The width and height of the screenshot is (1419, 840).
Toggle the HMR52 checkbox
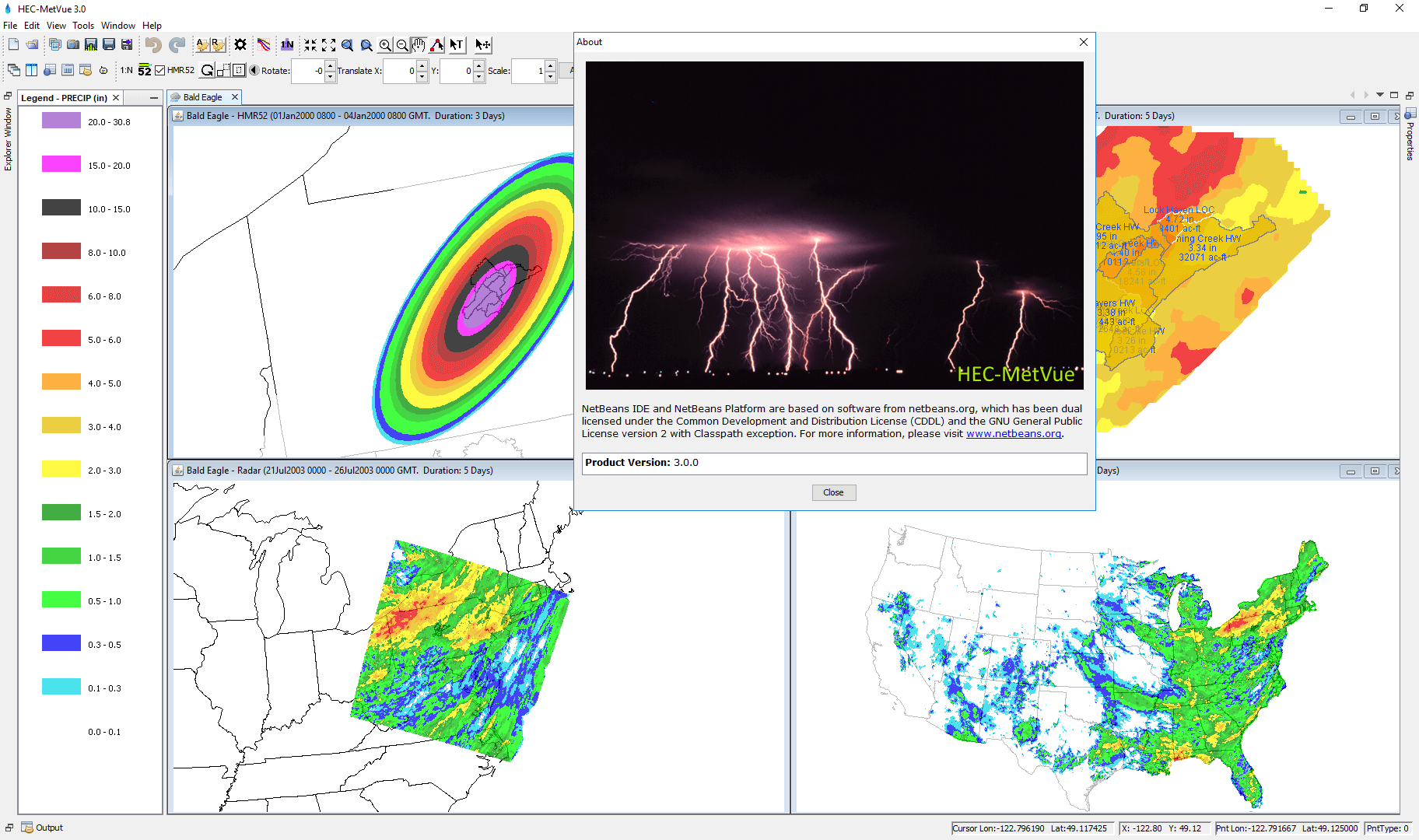(160, 70)
